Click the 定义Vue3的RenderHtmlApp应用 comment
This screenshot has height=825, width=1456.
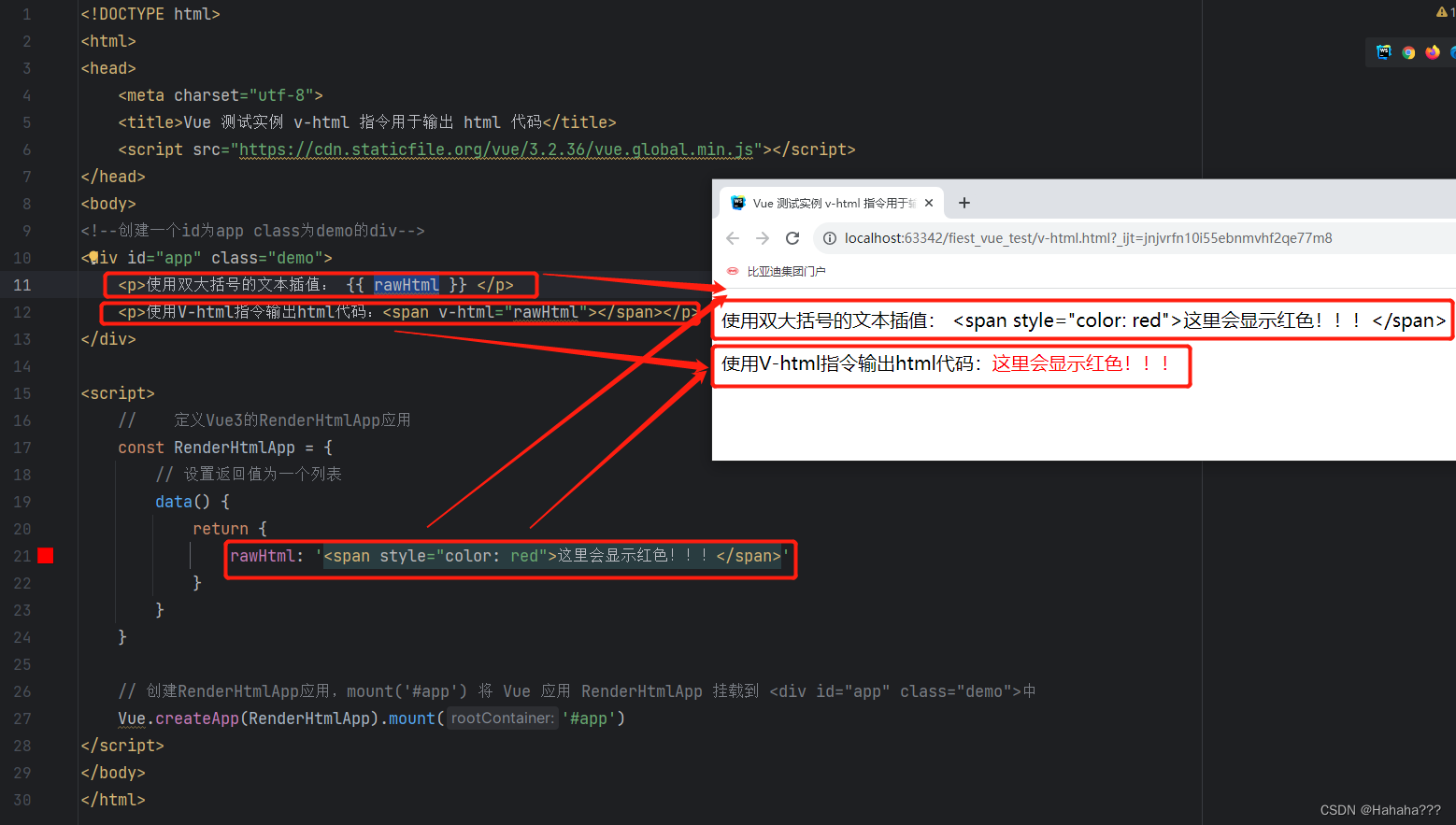coord(293,420)
